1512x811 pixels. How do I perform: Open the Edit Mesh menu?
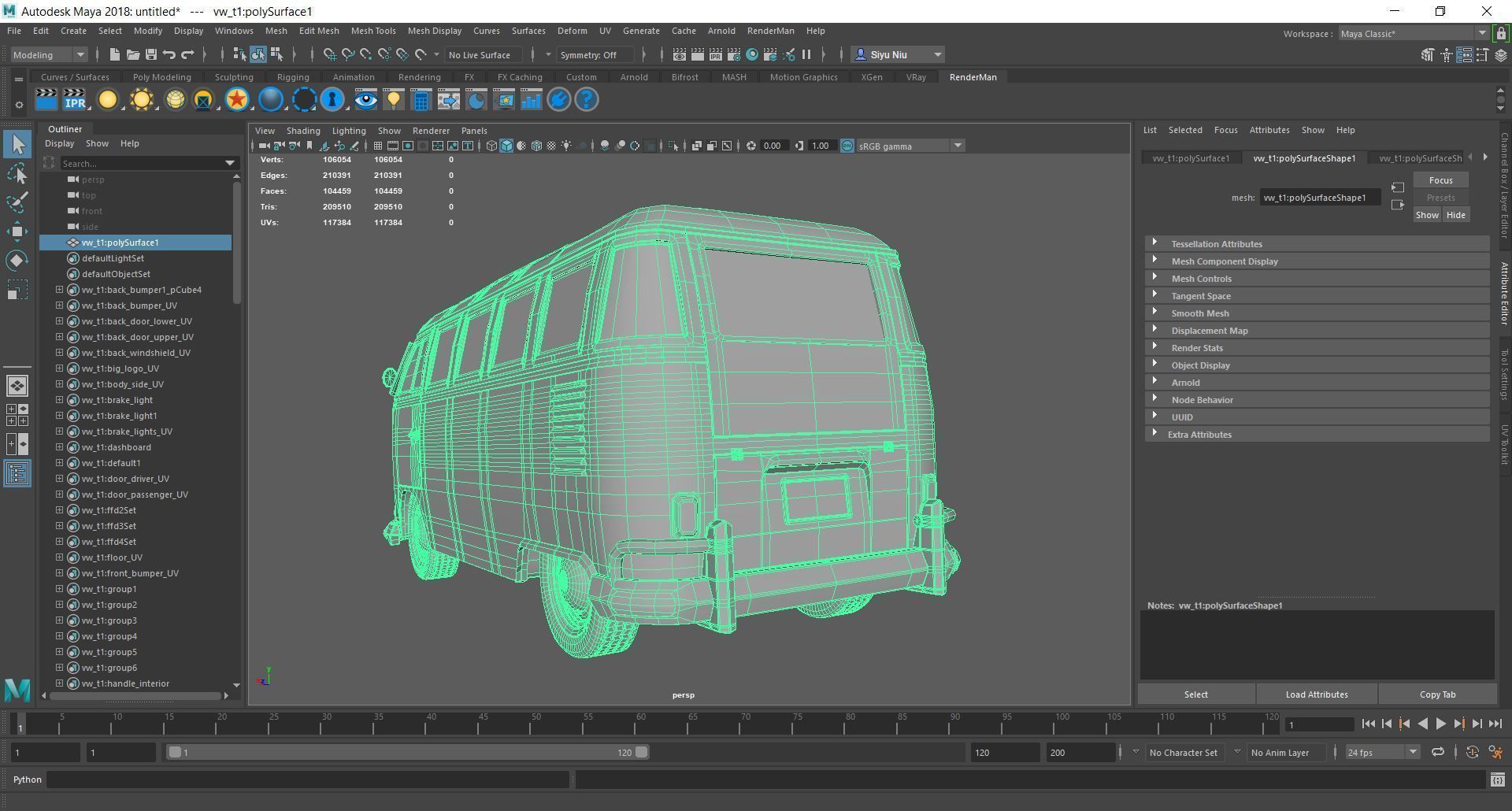click(319, 31)
